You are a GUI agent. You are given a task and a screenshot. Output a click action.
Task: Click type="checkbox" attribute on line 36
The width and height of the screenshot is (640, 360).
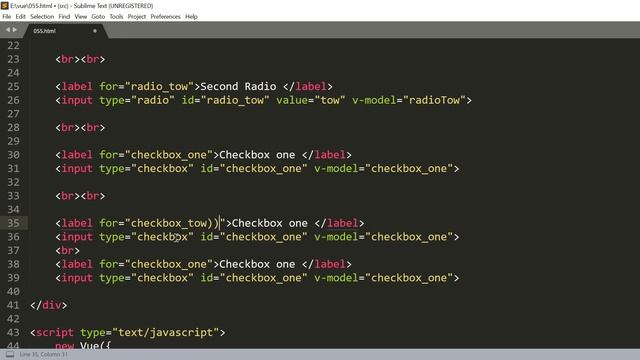point(146,237)
